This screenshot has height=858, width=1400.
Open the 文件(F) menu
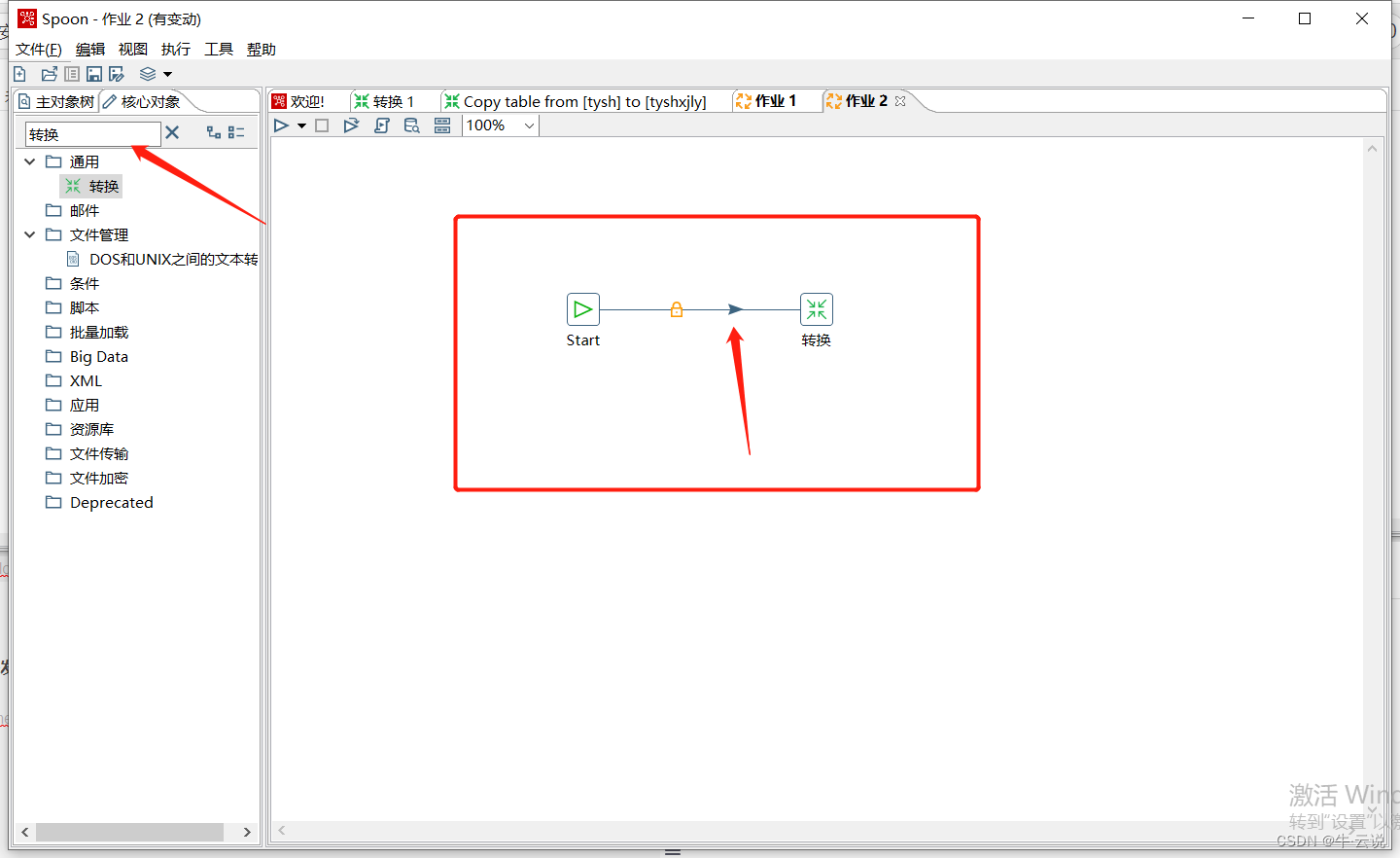click(x=39, y=50)
